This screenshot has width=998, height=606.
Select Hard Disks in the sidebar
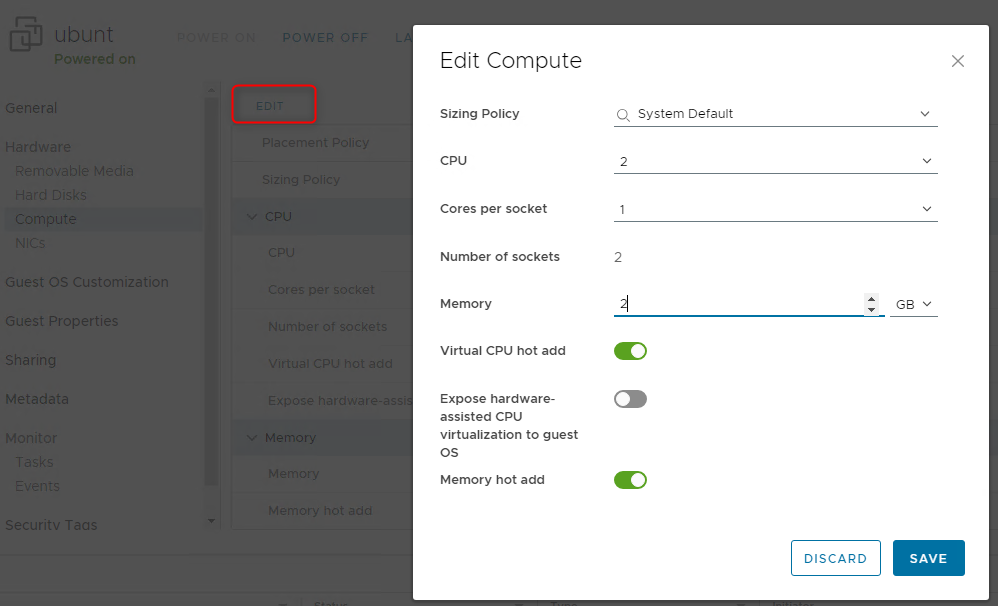(51, 195)
